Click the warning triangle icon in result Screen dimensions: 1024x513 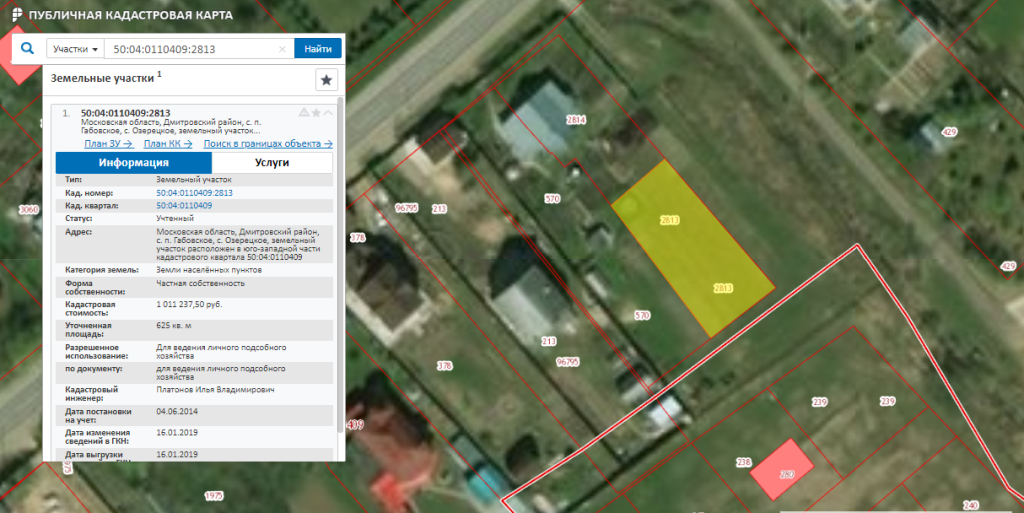pos(304,113)
